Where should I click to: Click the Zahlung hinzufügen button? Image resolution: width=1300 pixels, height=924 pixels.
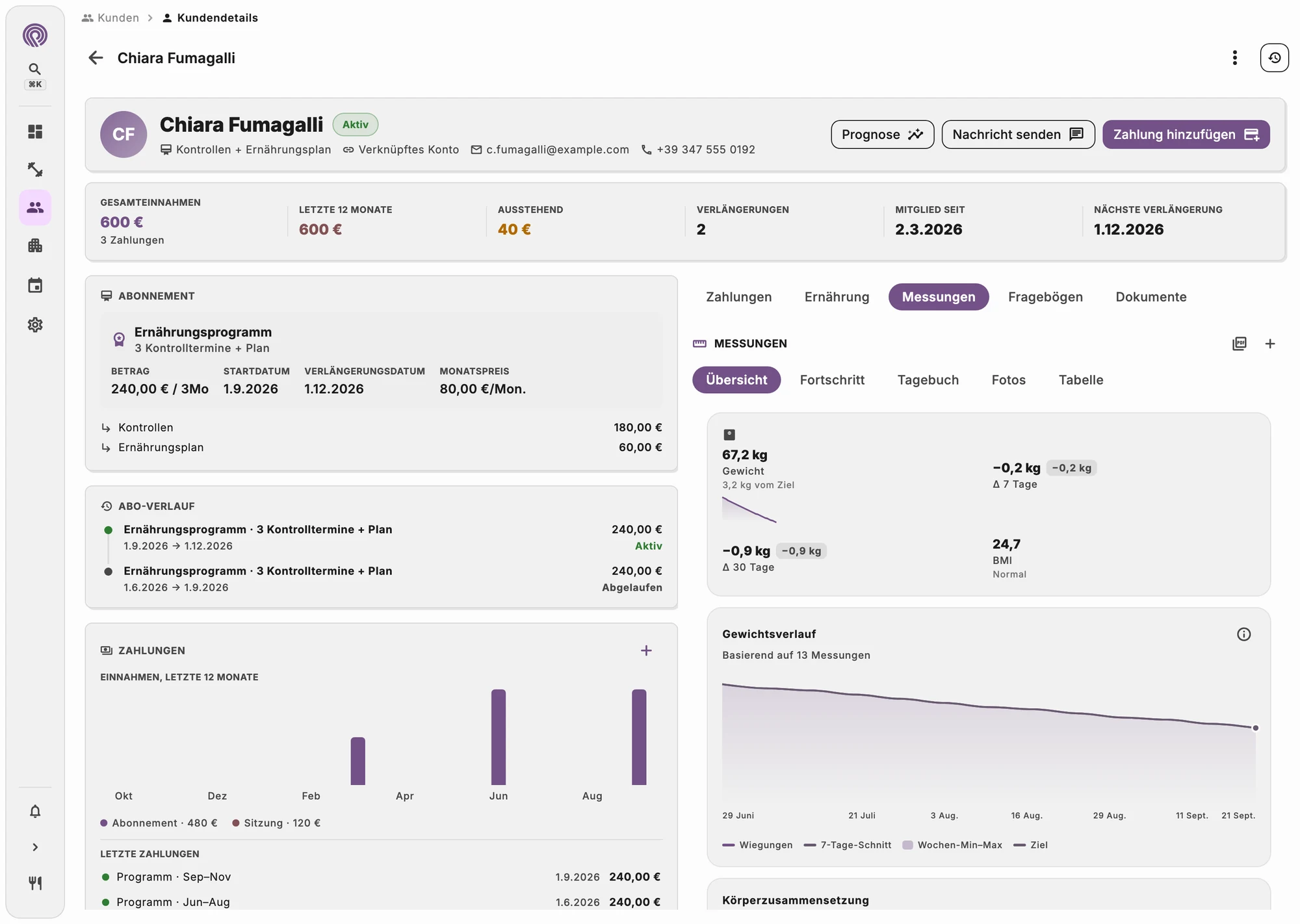(x=1186, y=135)
